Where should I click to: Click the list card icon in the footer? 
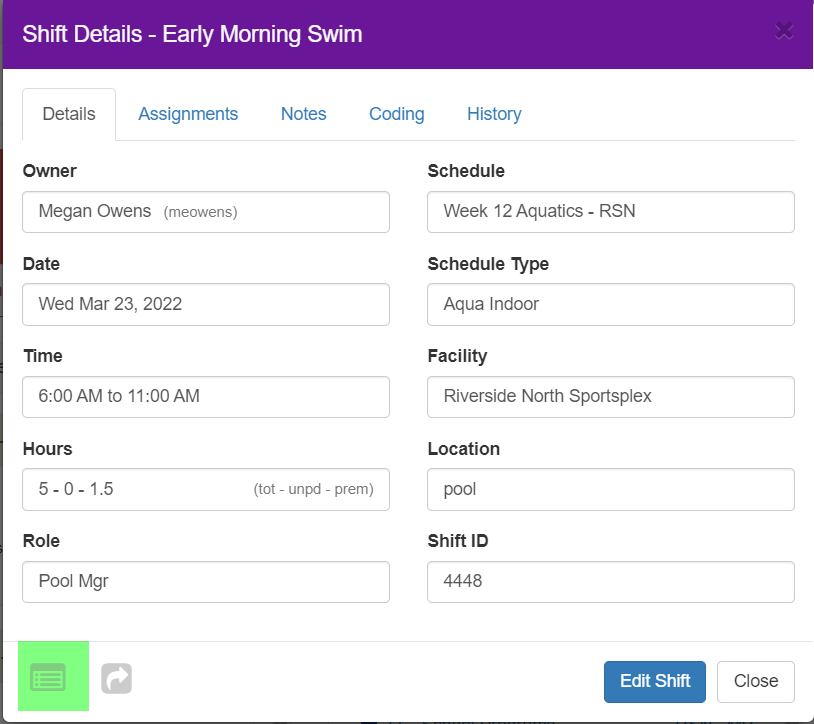(x=48, y=677)
